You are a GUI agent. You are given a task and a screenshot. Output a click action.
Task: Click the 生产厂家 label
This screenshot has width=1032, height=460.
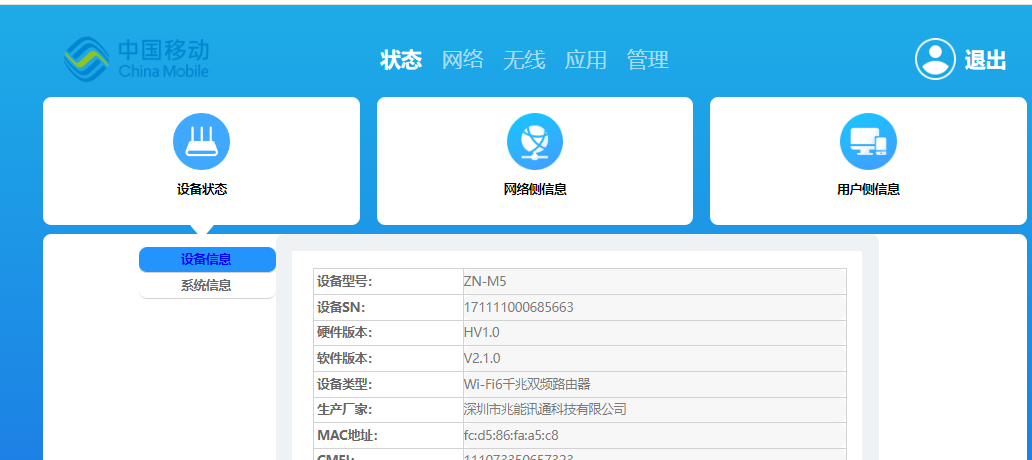pyautogui.click(x=345, y=410)
